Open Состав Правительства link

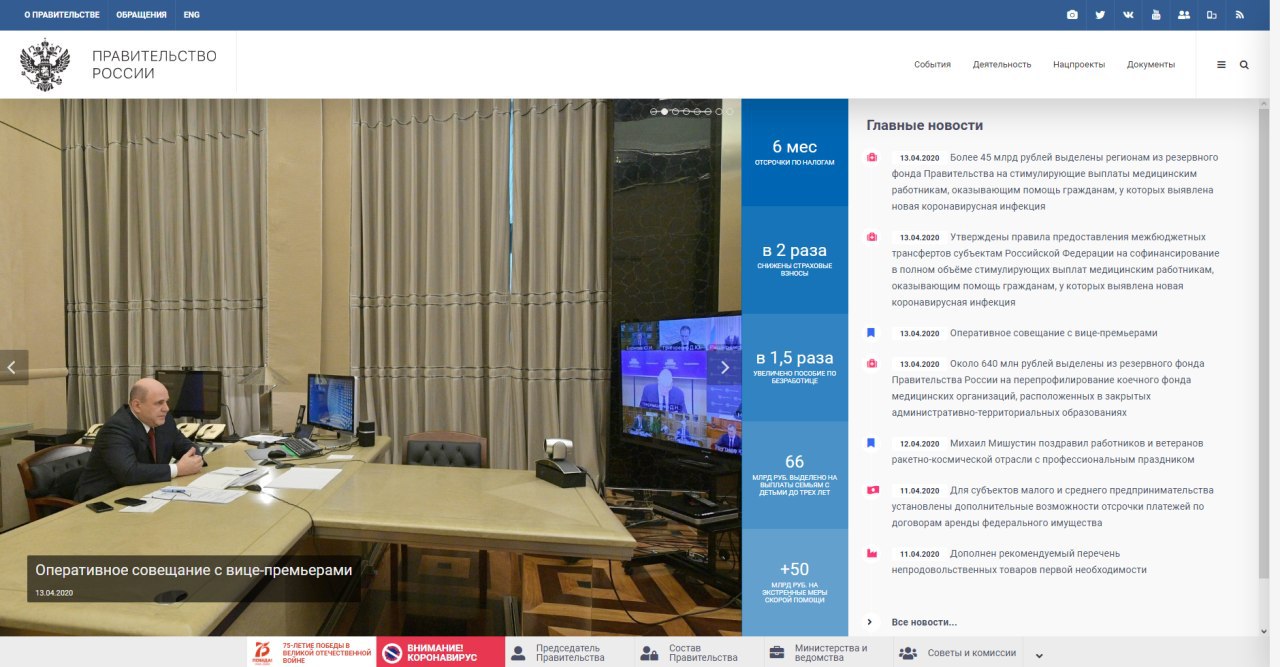[703, 653]
